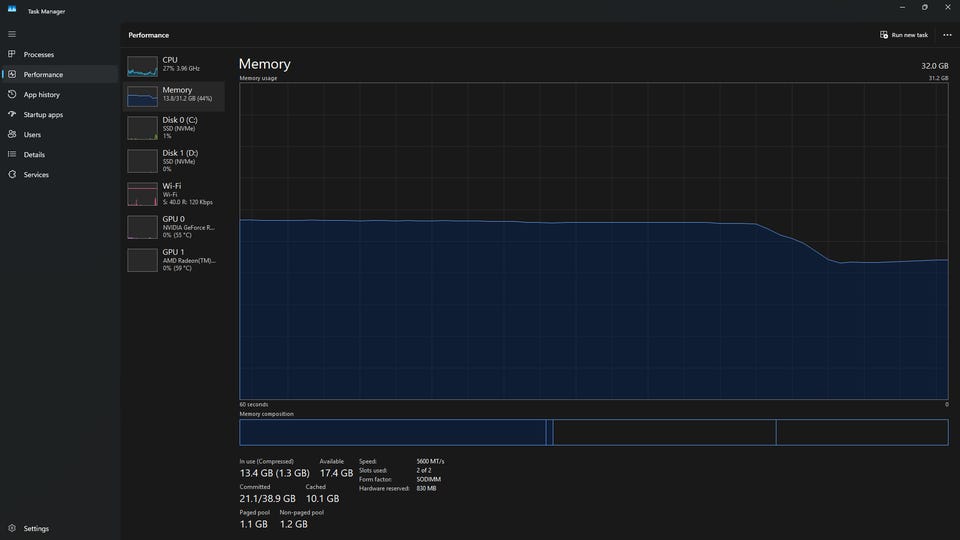Select the Wi-Fi performance entry

pyautogui.click(x=174, y=194)
